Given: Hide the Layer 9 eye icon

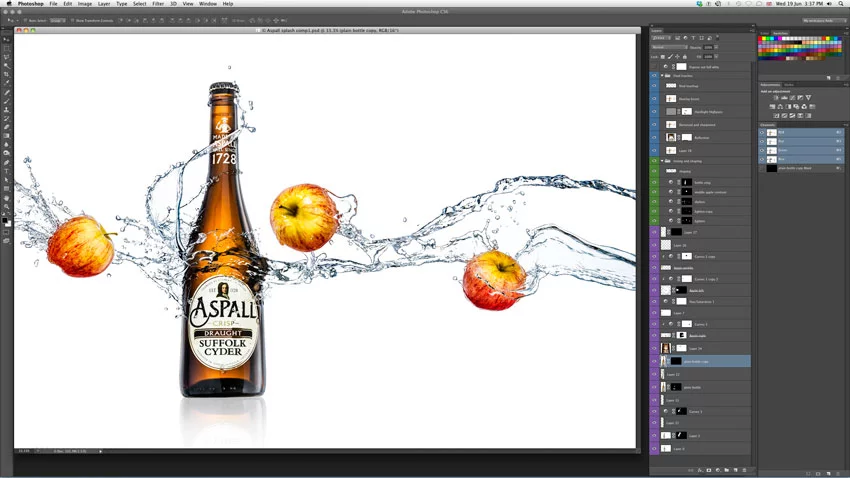Looking at the screenshot, I should coord(654,448).
